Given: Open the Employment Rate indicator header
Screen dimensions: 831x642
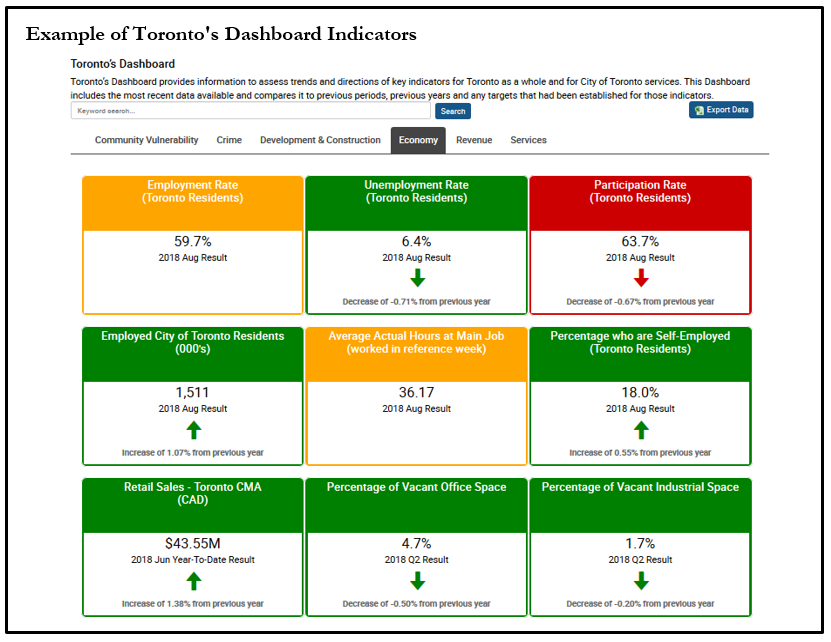Looking at the screenshot, I should [x=193, y=204].
